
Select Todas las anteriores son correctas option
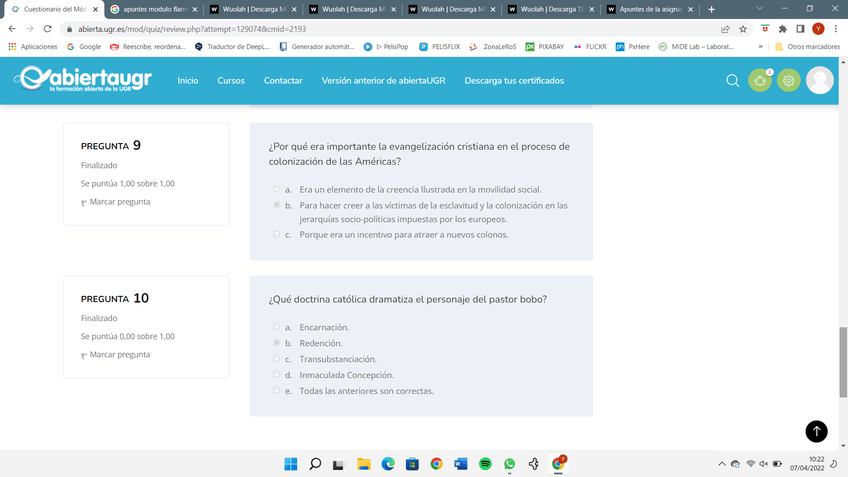click(x=276, y=390)
